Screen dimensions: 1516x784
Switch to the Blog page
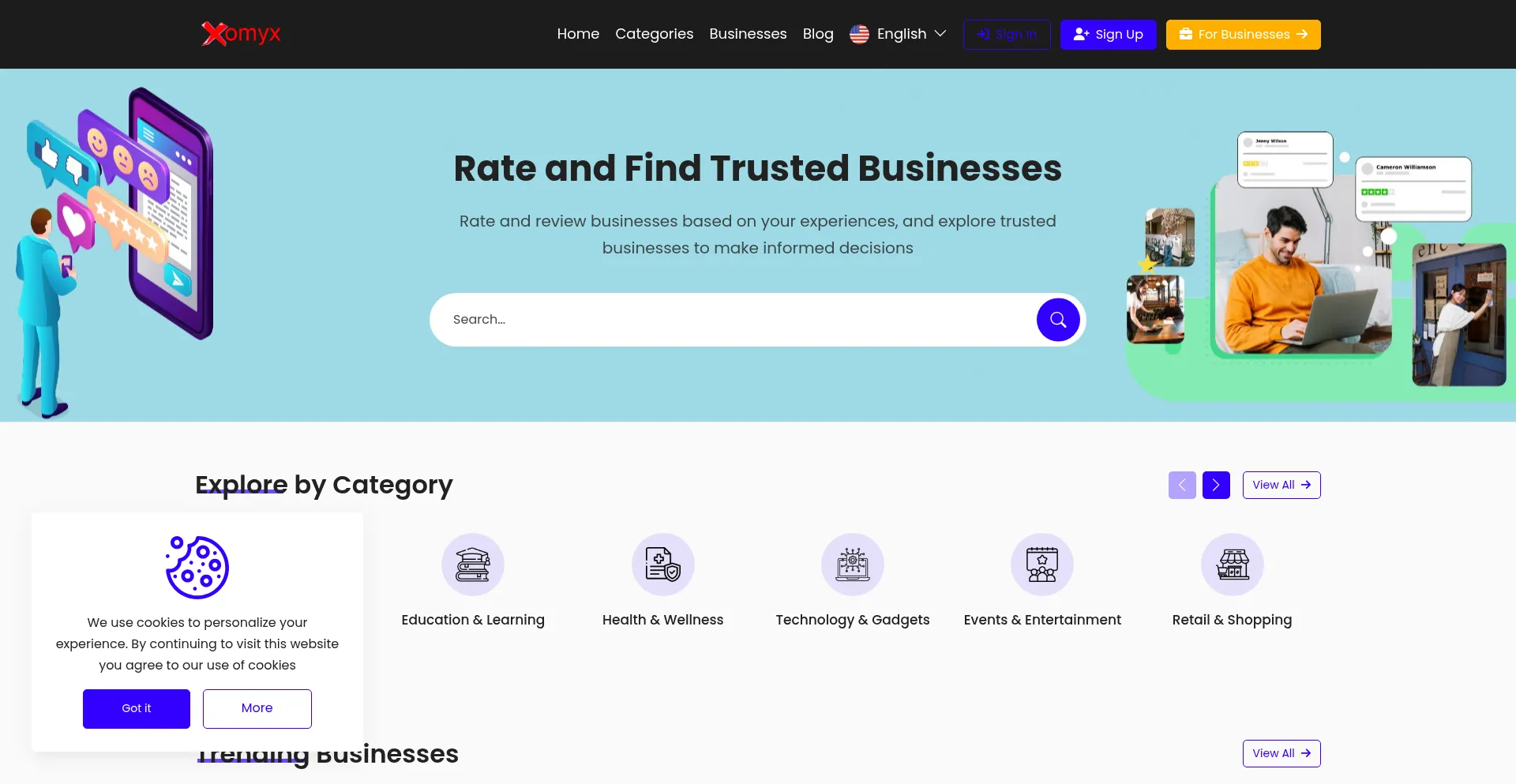818,34
